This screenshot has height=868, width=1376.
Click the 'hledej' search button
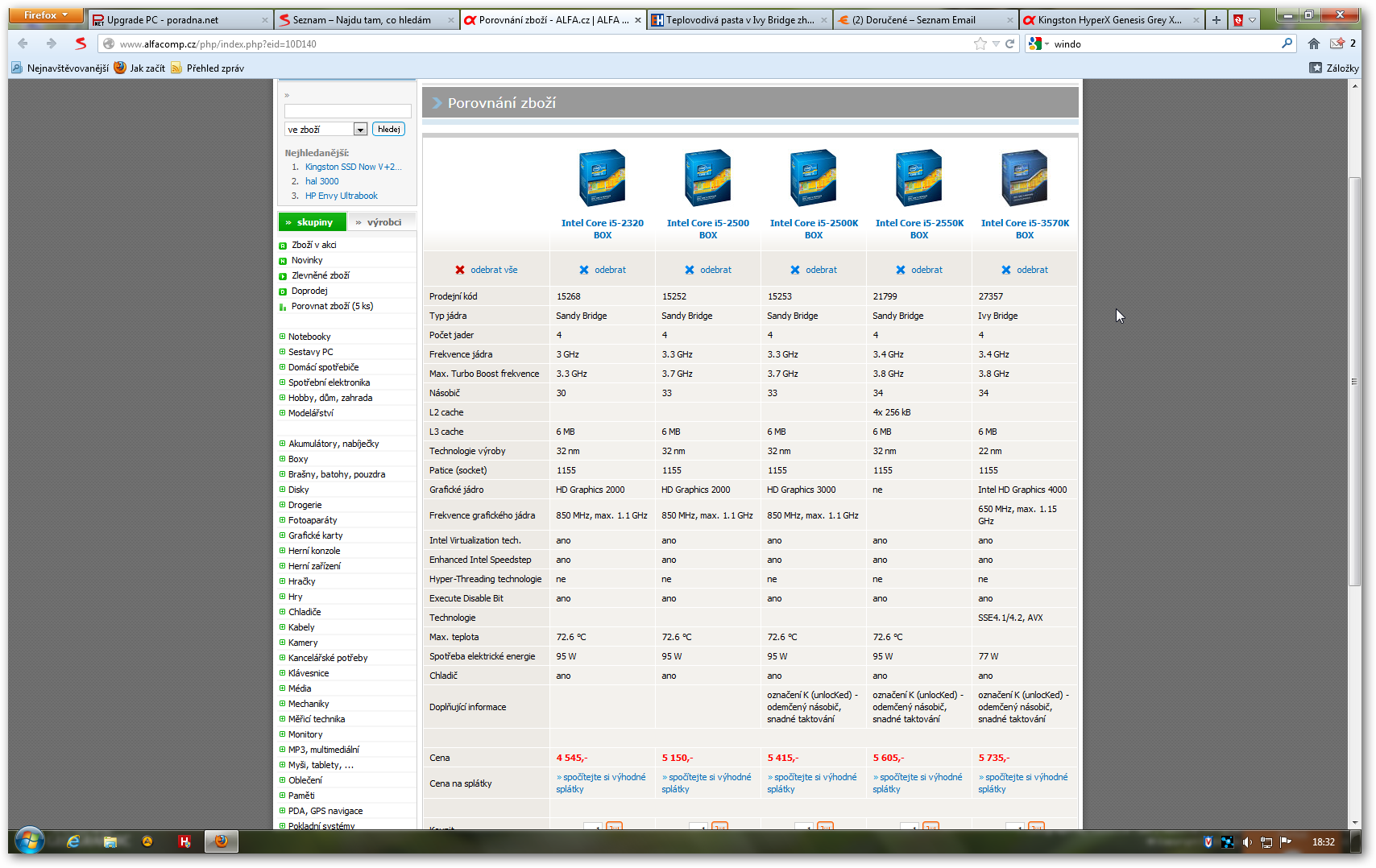click(388, 129)
